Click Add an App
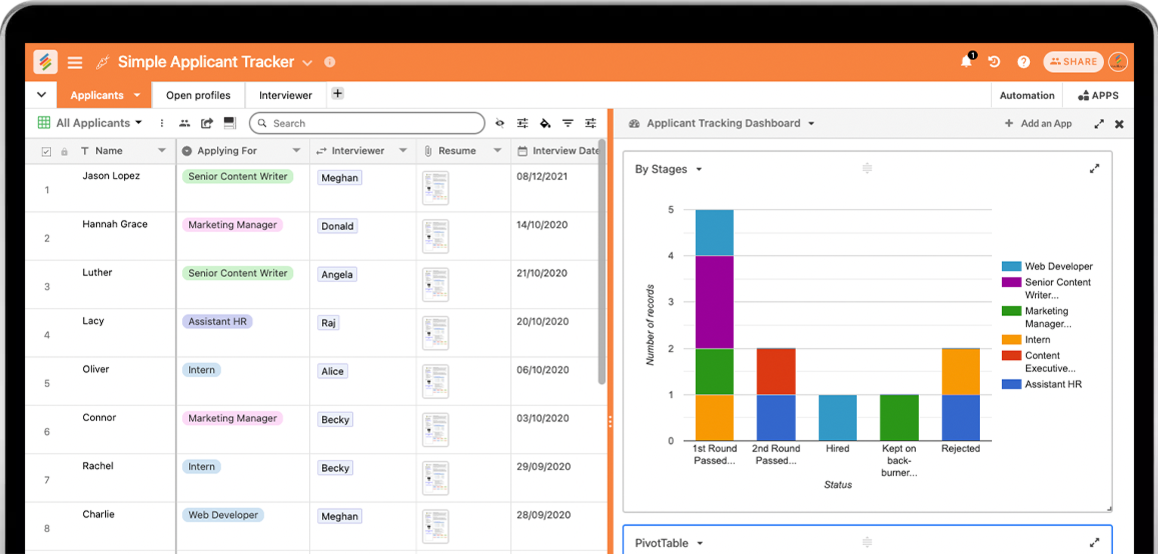The image size is (1158, 554). coord(1038,124)
